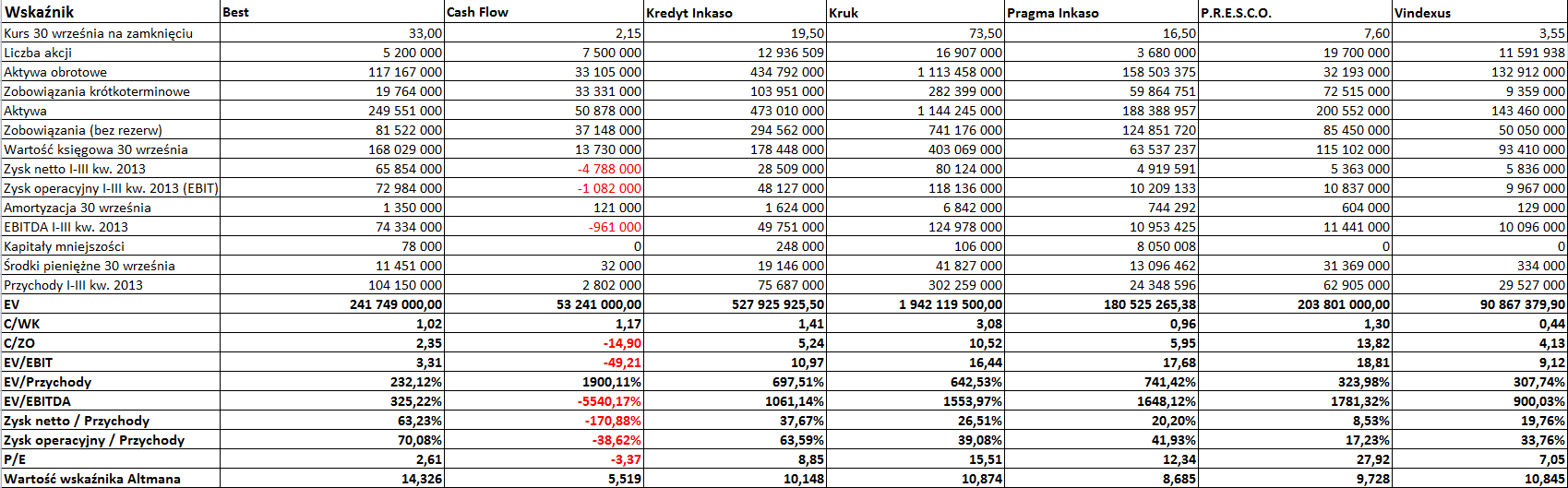The image size is (1568, 488).
Task: Click 'Przychody I-III kw. 2013' label
Action: click(x=74, y=285)
